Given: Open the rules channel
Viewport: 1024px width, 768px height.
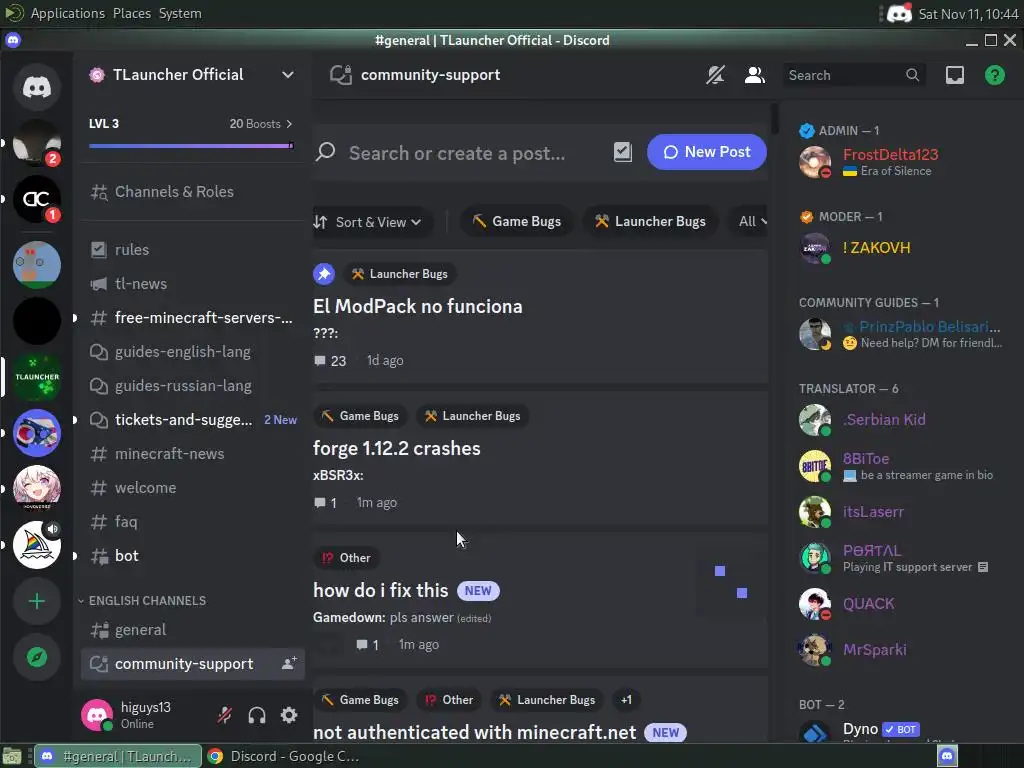Looking at the screenshot, I should pyautogui.click(x=192, y=250).
